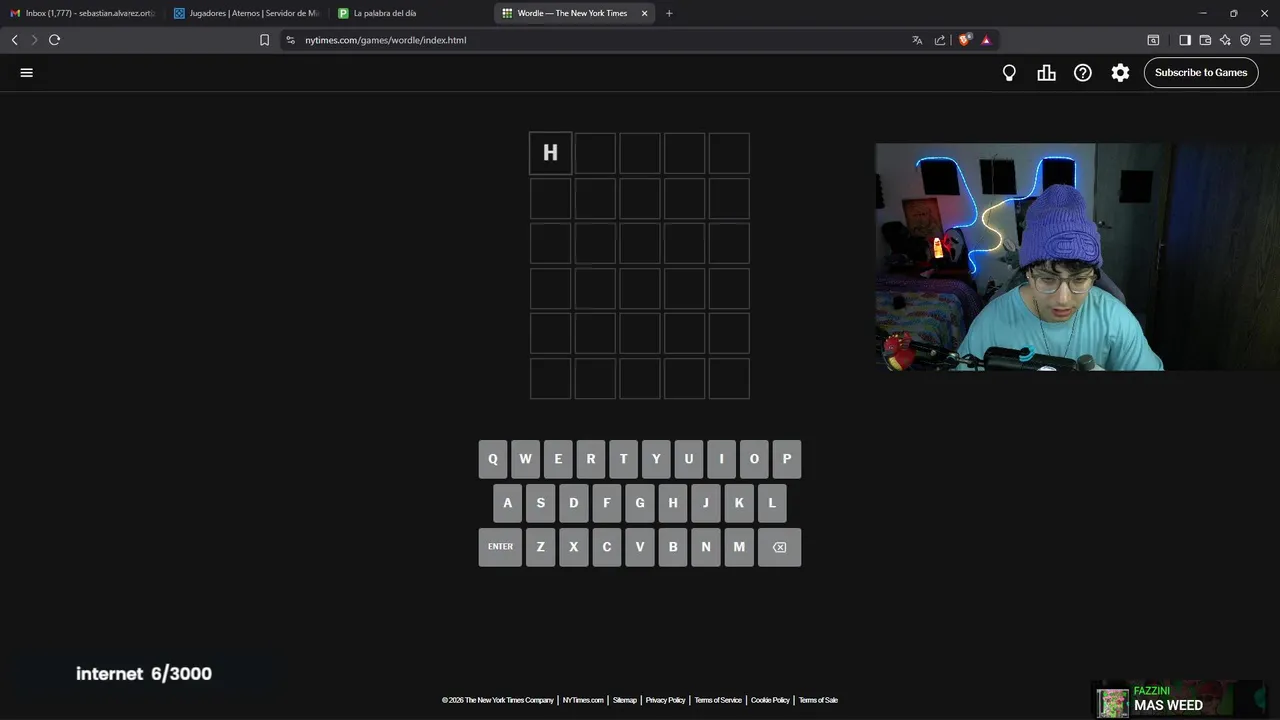This screenshot has width=1280, height=720.
Task: Click the ENTER key on the Wordle keyboard
Action: [500, 547]
